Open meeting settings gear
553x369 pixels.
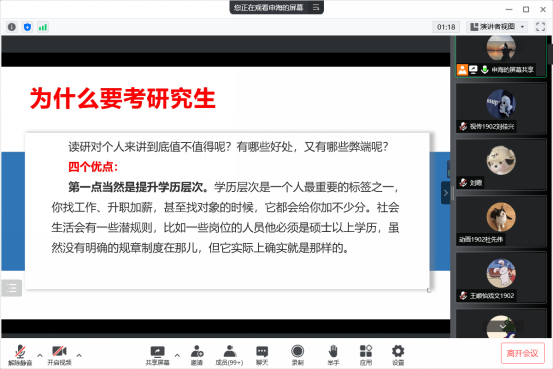click(x=398, y=355)
